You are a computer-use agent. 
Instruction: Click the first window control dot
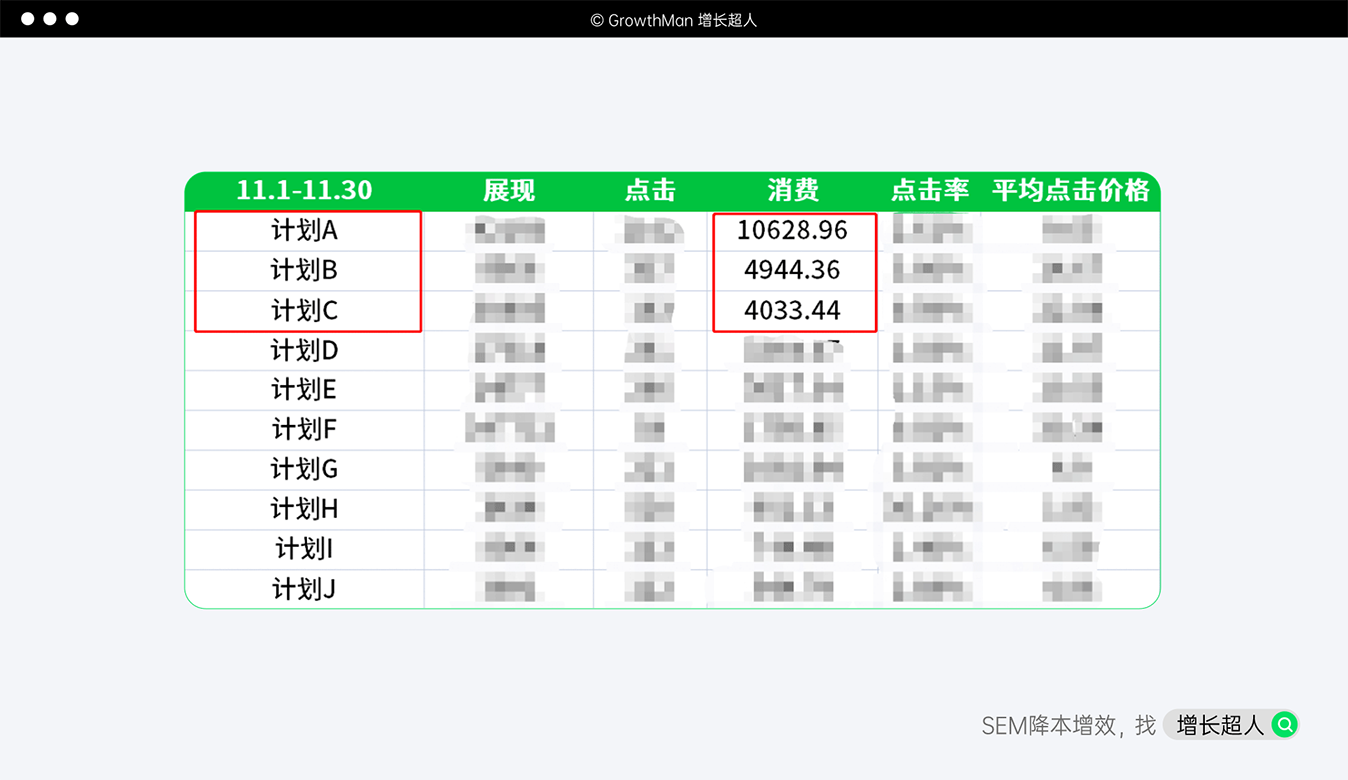(27, 19)
